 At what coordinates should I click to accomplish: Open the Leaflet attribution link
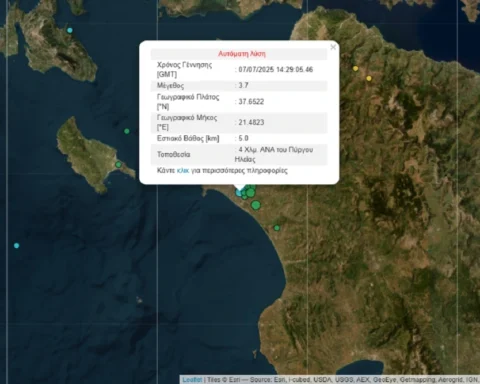pos(192,380)
